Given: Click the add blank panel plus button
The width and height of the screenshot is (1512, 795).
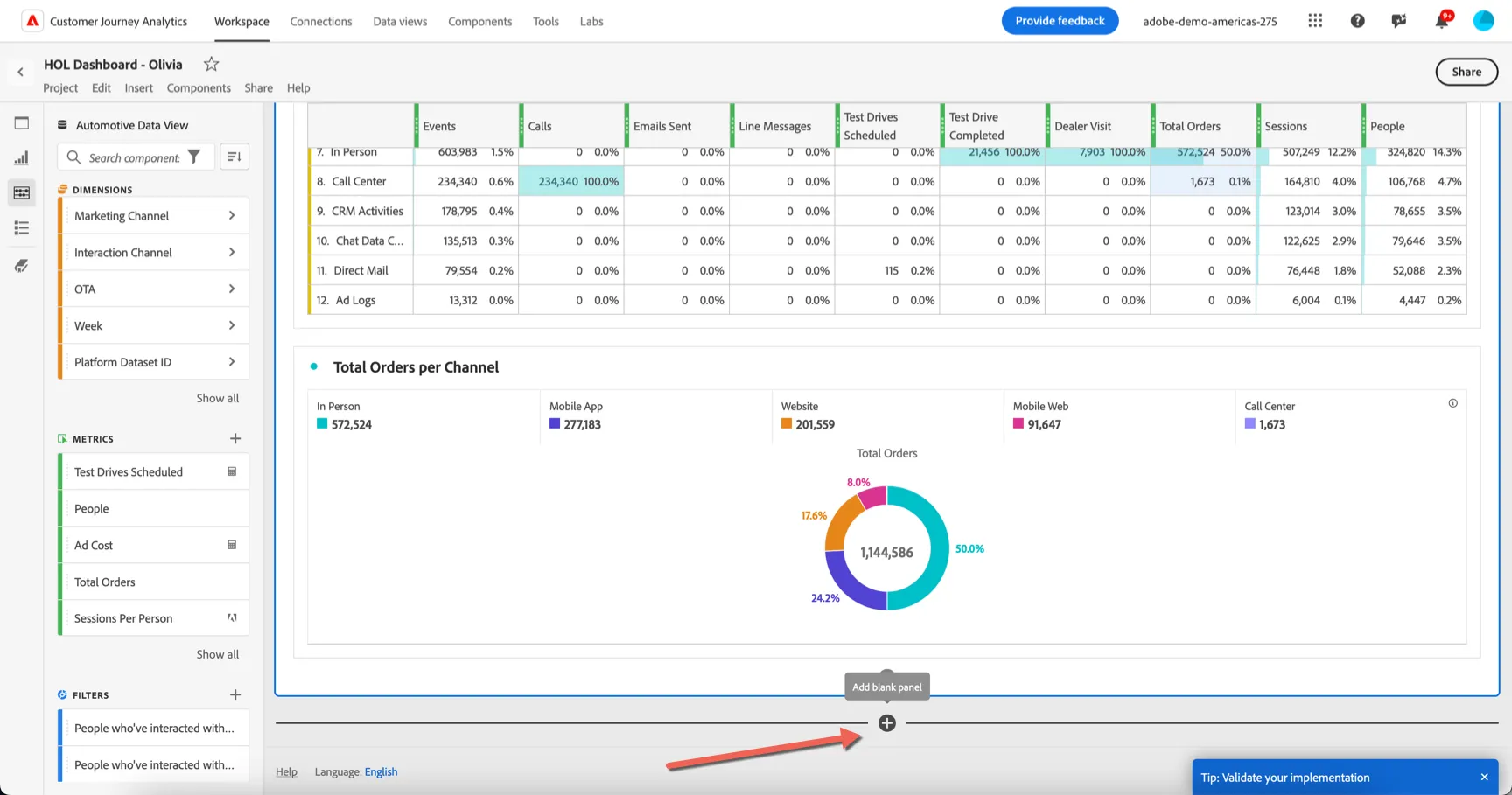Looking at the screenshot, I should click(x=887, y=723).
